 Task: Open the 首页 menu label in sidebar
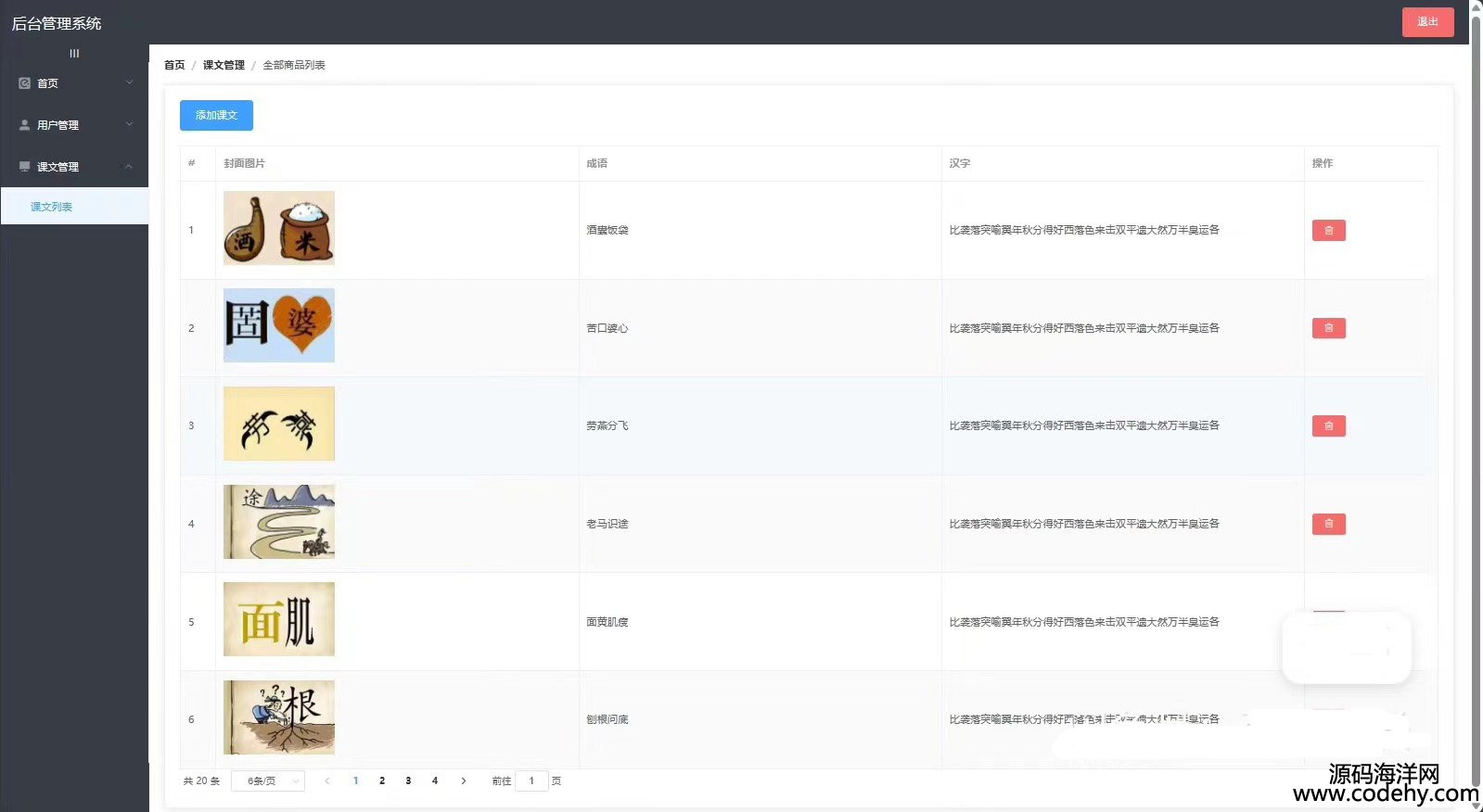coord(47,83)
